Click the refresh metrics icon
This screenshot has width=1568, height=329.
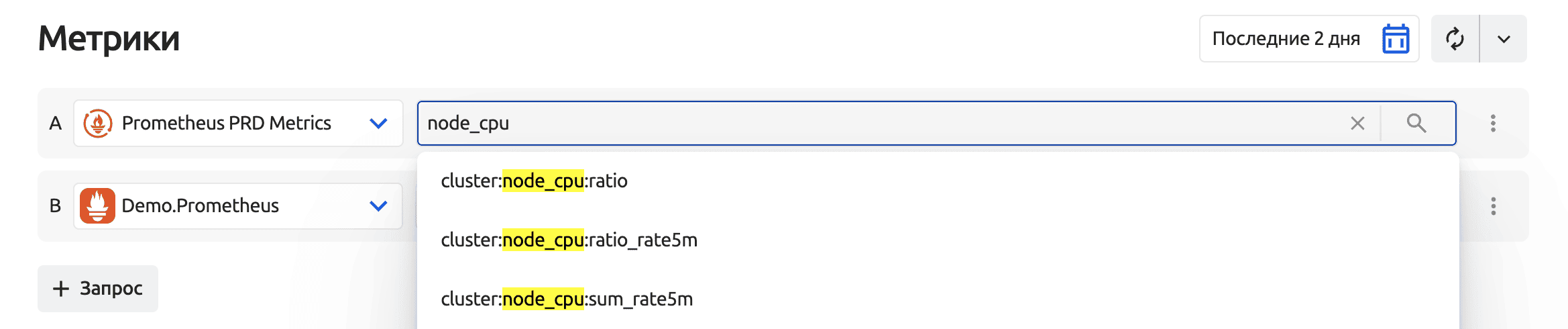(1455, 39)
